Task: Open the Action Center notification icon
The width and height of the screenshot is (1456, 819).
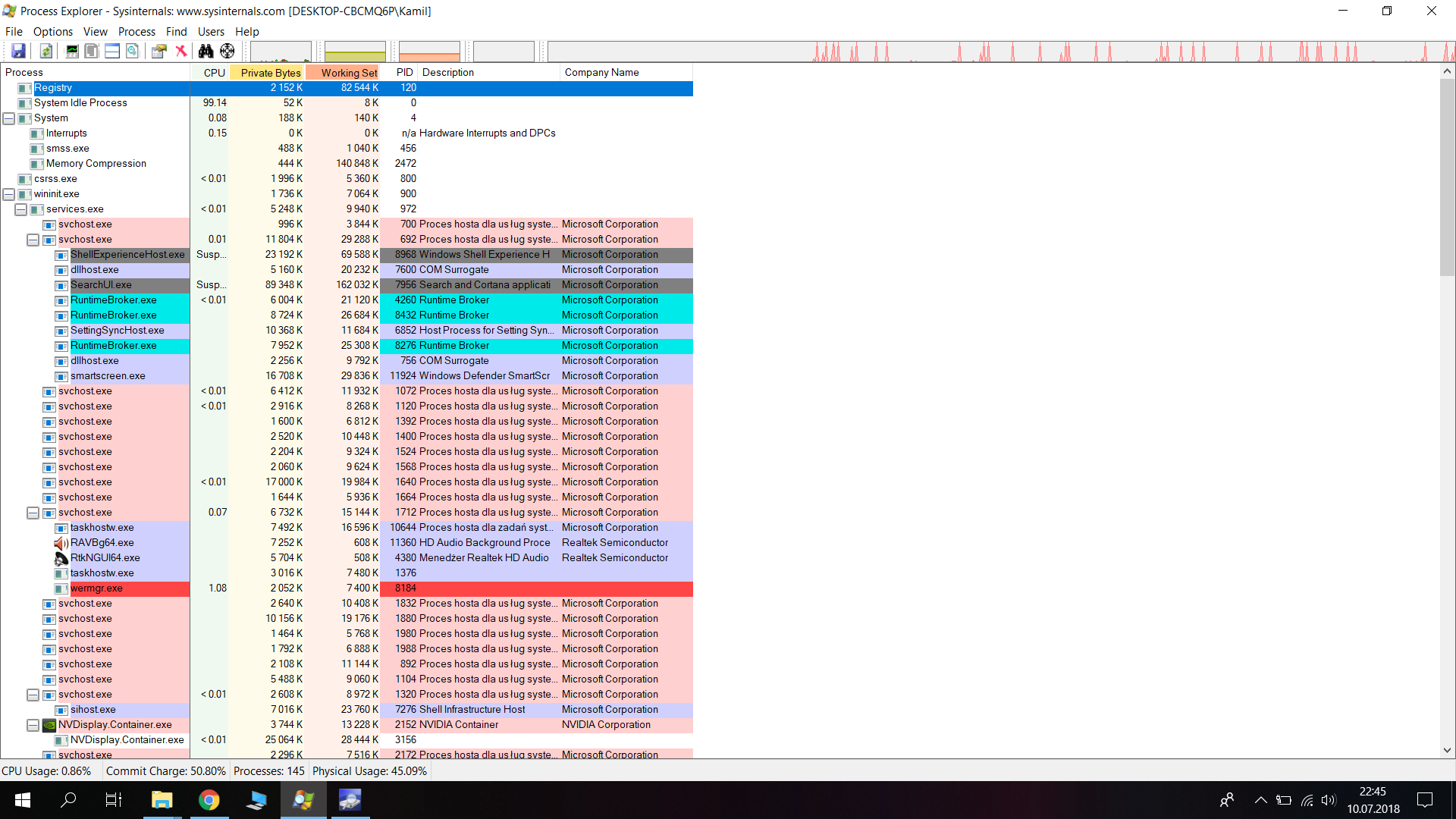Action: (1425, 800)
